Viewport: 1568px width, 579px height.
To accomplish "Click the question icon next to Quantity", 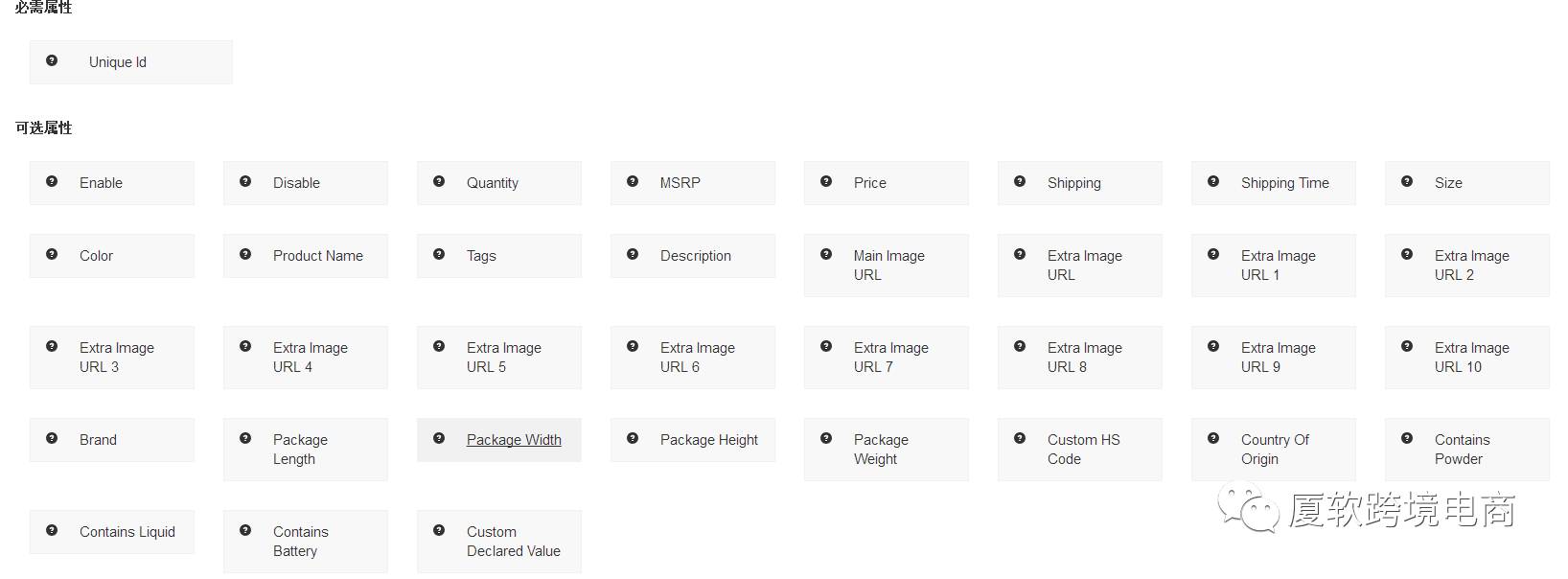I will pyautogui.click(x=439, y=181).
